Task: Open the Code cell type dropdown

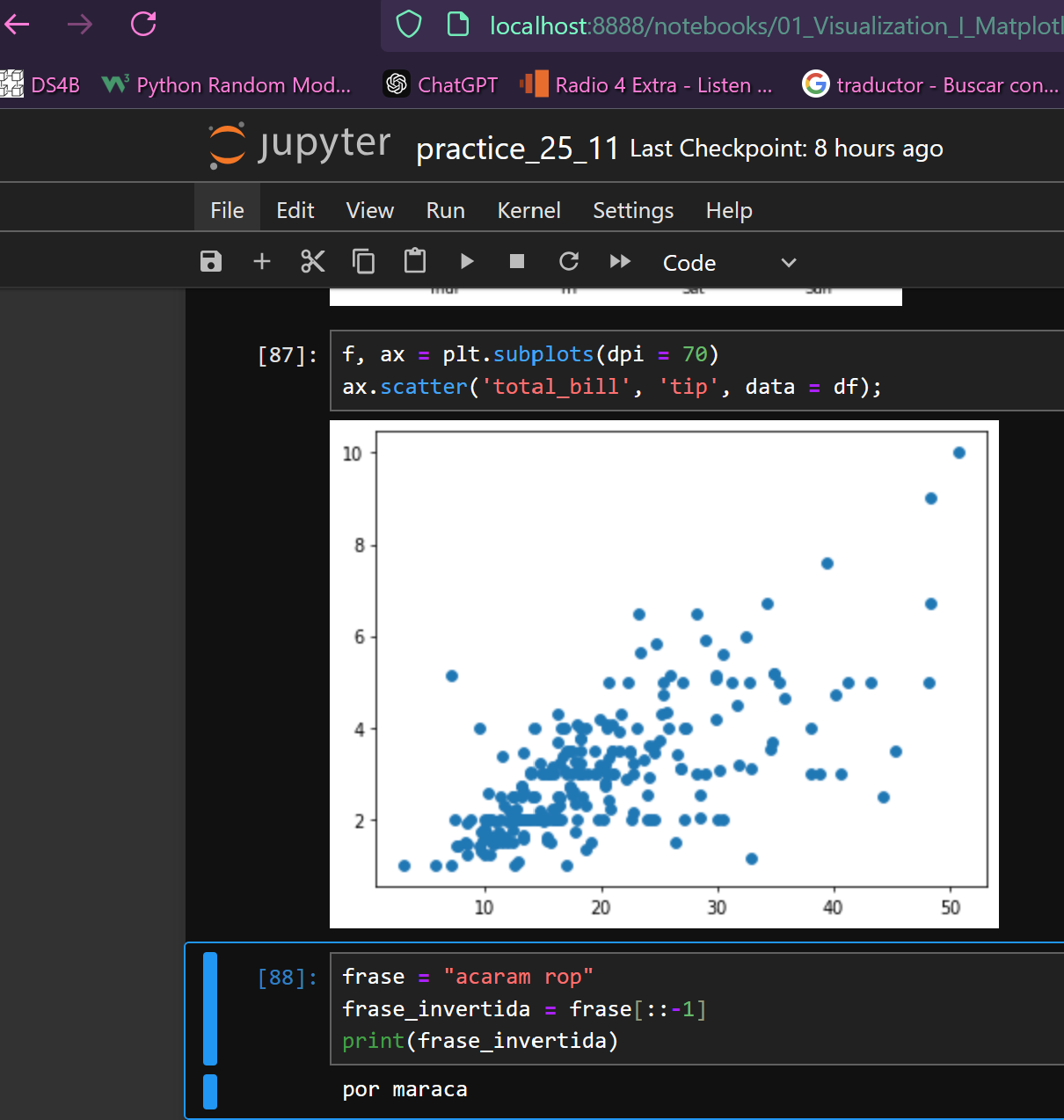Action: [730, 262]
